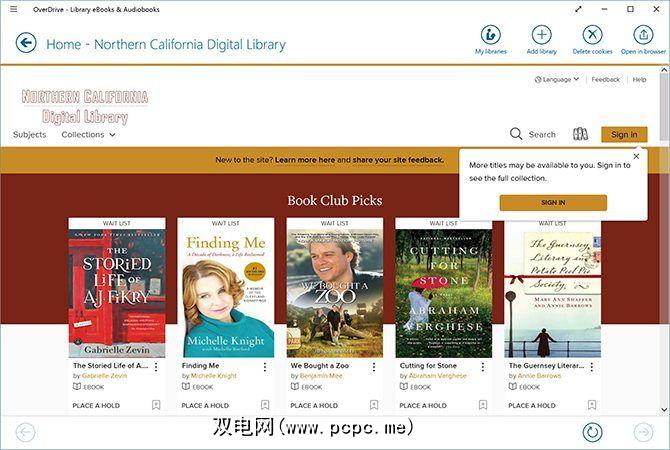Image resolution: width=670 pixels, height=450 pixels.
Task: Toggle wish list bookmark for Finding Me
Action: coord(265,405)
